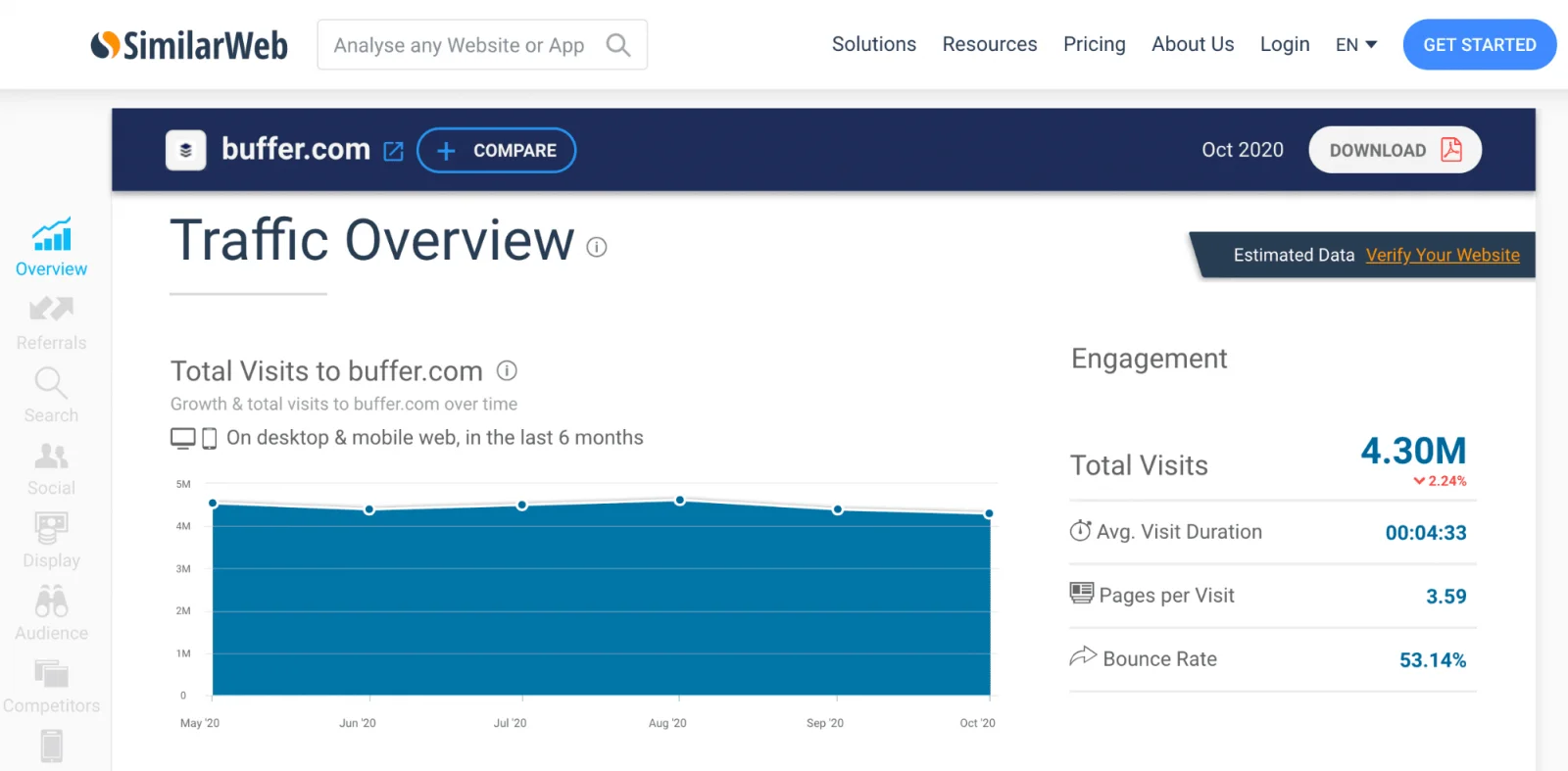Viewport: 1568px width, 771px height.
Task: Select the Social sidebar people icon
Action: pos(51,456)
